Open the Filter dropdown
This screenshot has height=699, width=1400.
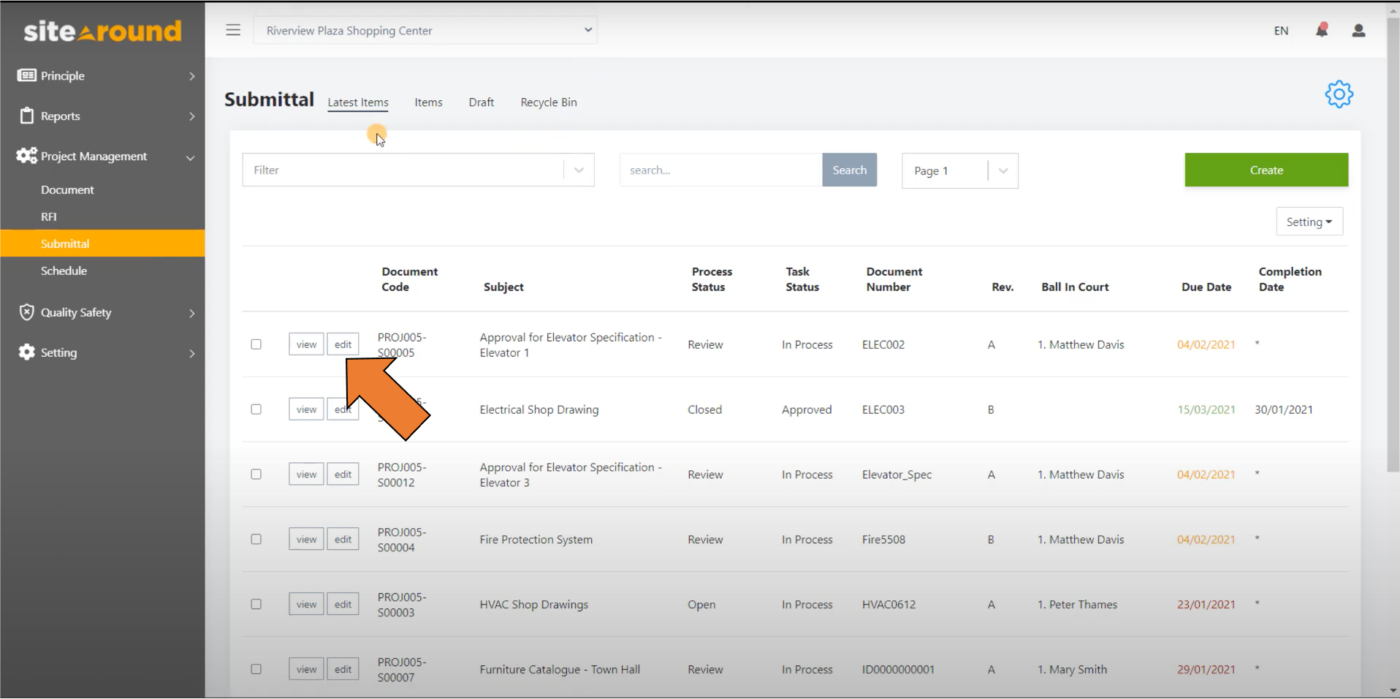pyautogui.click(x=418, y=170)
